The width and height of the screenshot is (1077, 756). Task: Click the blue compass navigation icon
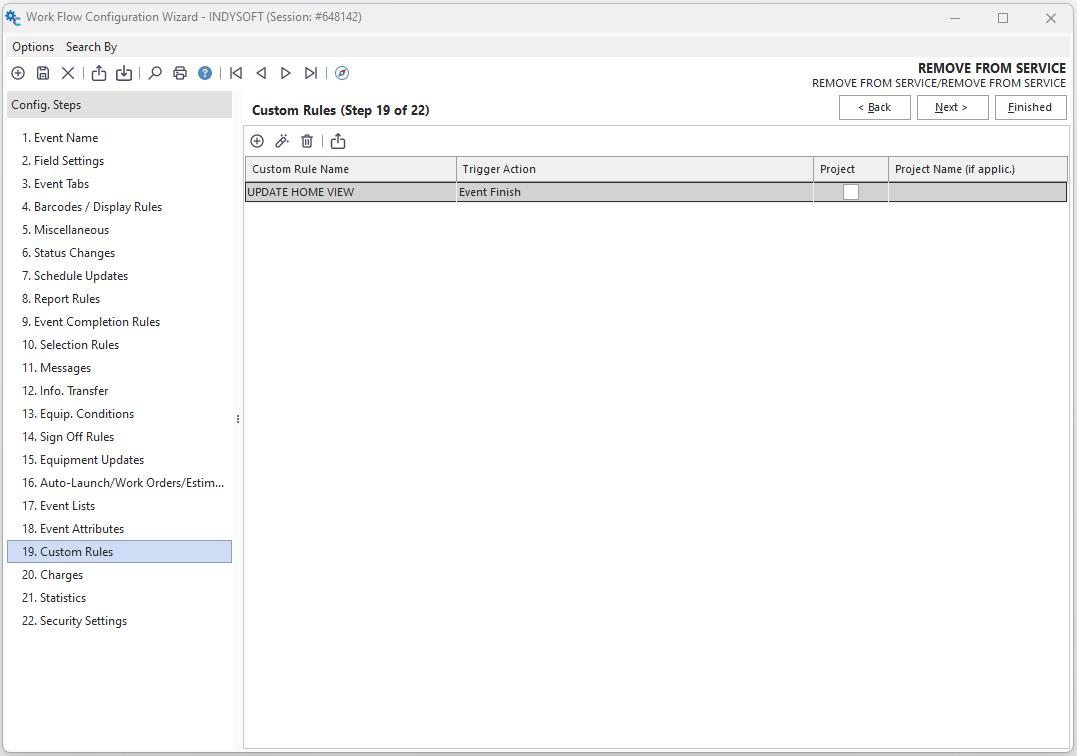342,73
